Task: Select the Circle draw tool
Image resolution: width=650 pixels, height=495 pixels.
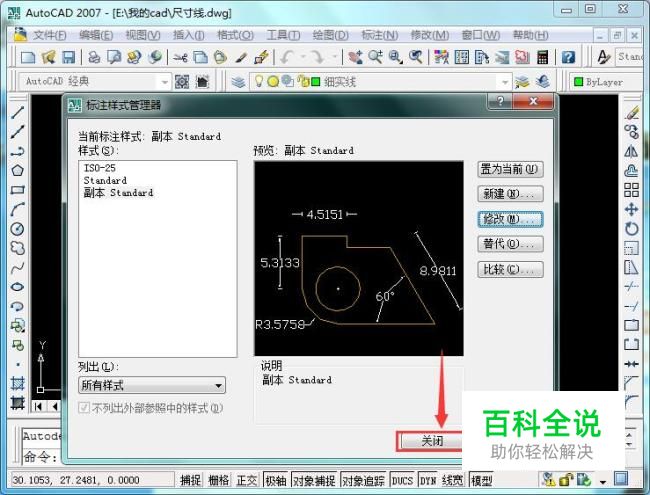Action: (17, 229)
